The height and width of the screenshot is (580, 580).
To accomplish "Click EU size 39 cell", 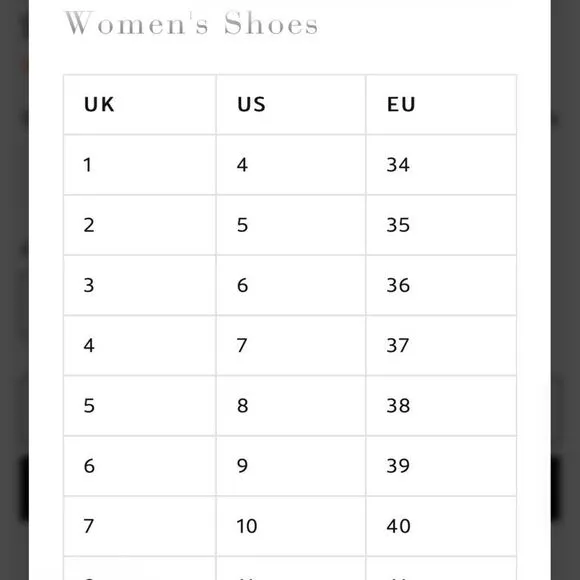I will [x=441, y=466].
